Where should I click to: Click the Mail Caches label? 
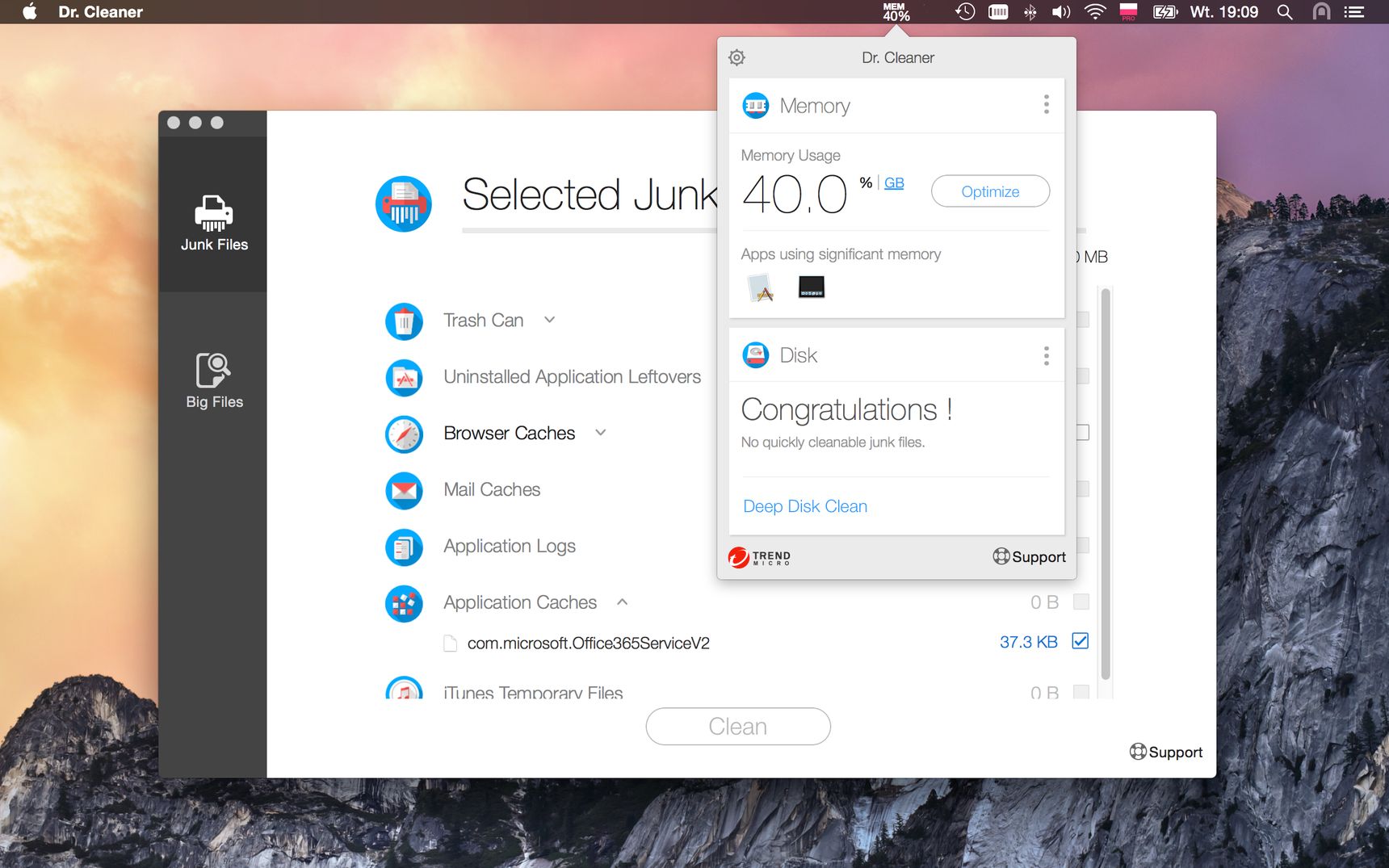coord(492,490)
